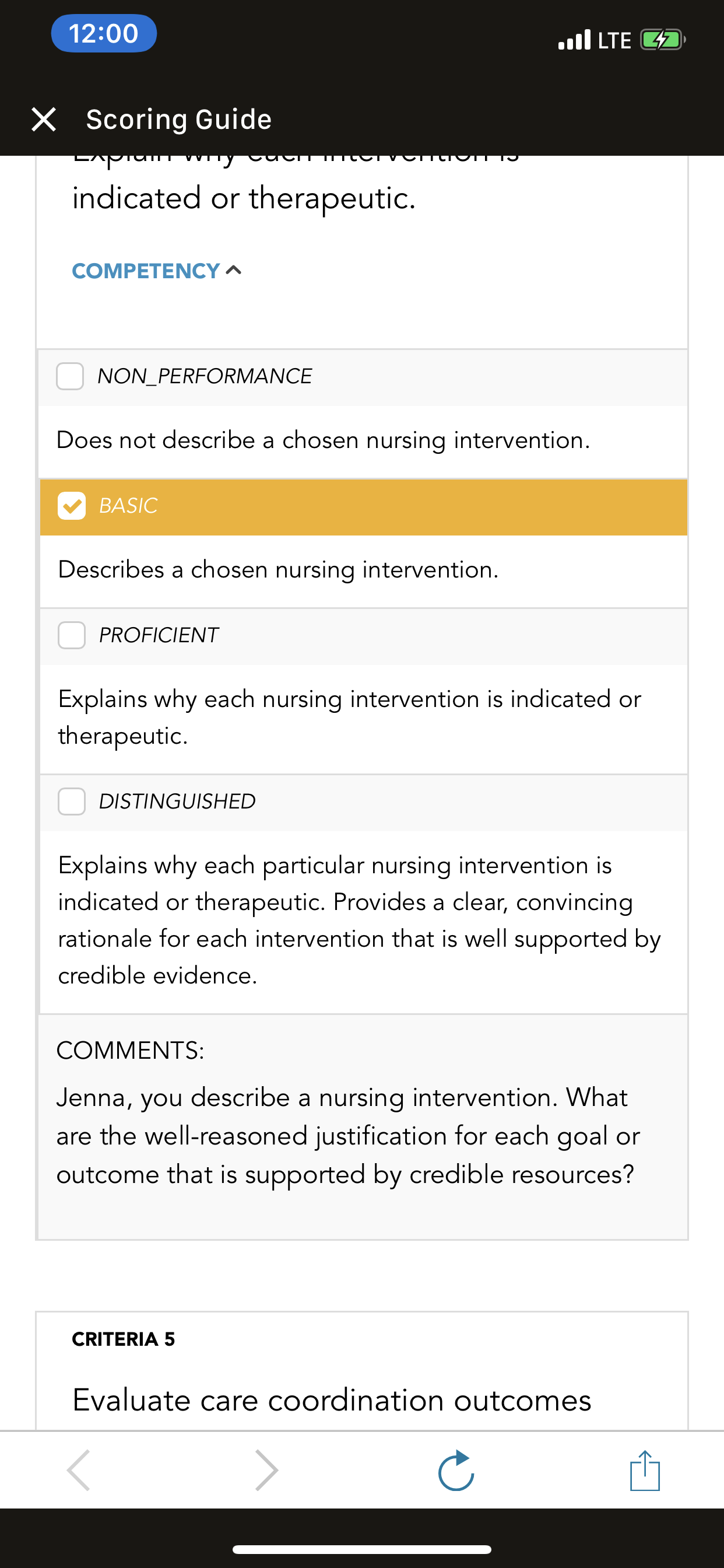
Task: Tap the browser back arrow
Action: point(79,1470)
